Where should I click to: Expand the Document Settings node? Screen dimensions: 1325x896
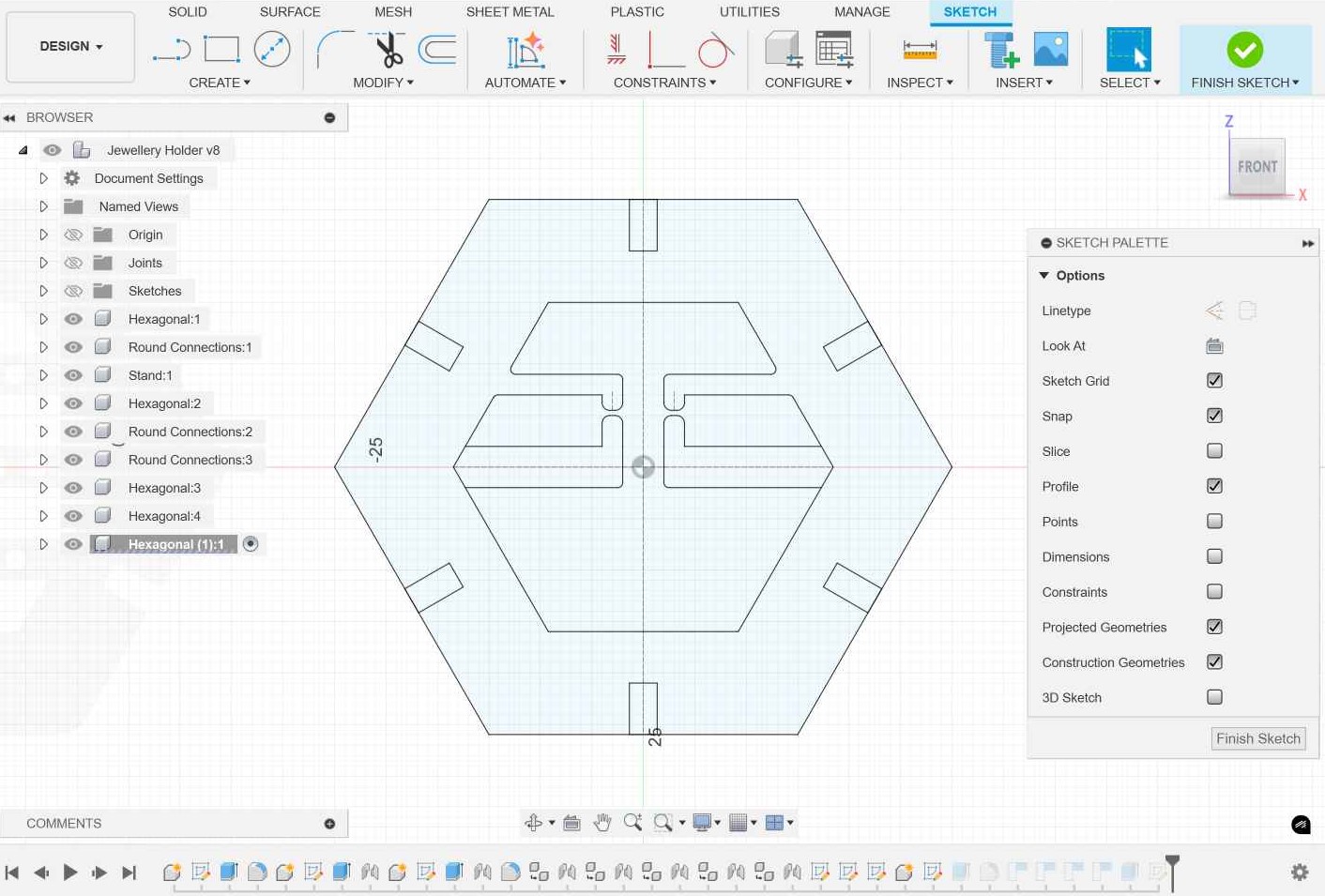point(43,178)
